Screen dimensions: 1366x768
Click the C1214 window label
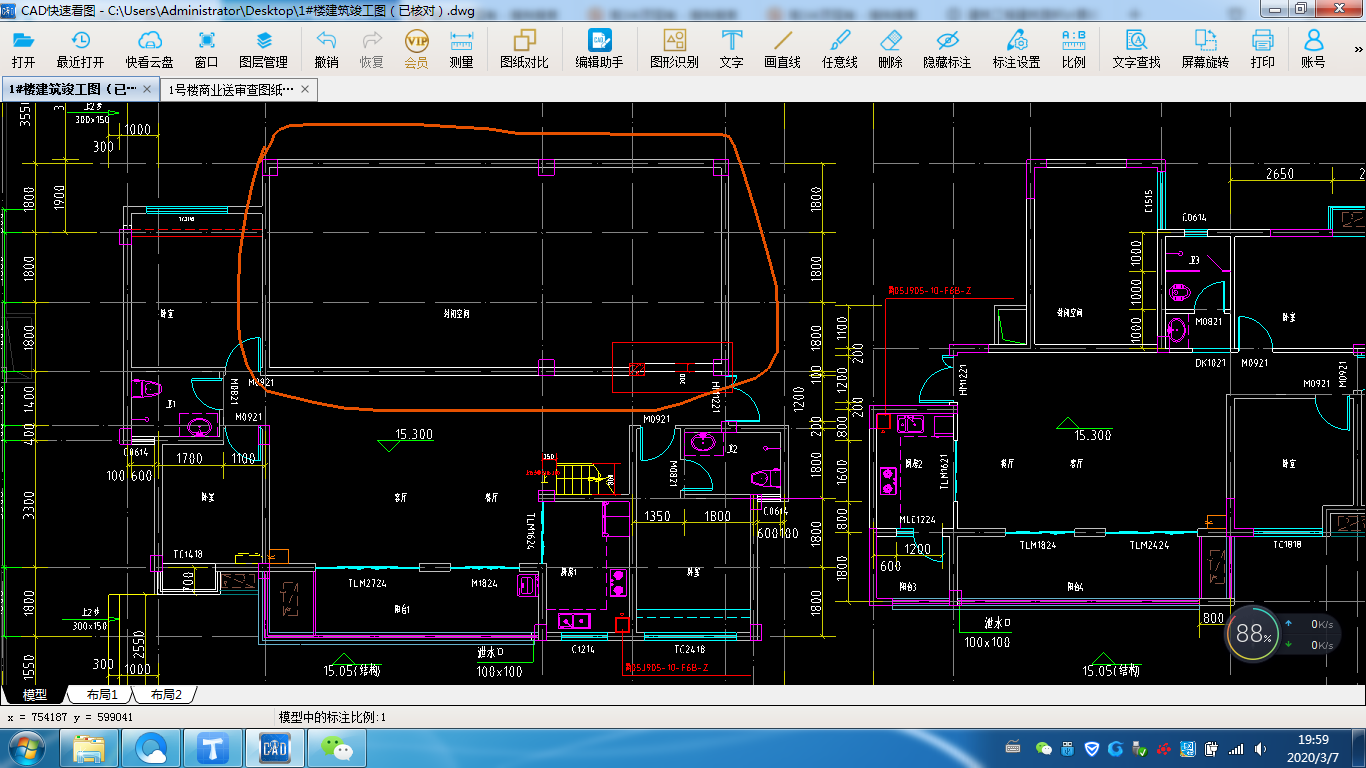(583, 649)
